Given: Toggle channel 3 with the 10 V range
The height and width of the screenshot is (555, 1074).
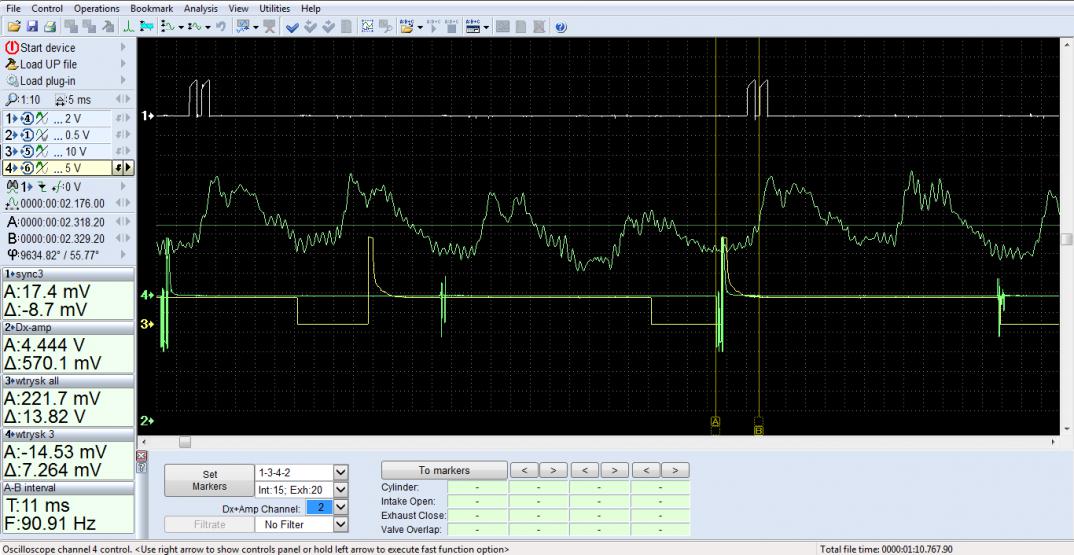Looking at the screenshot, I should pyautogui.click(x=11, y=152).
